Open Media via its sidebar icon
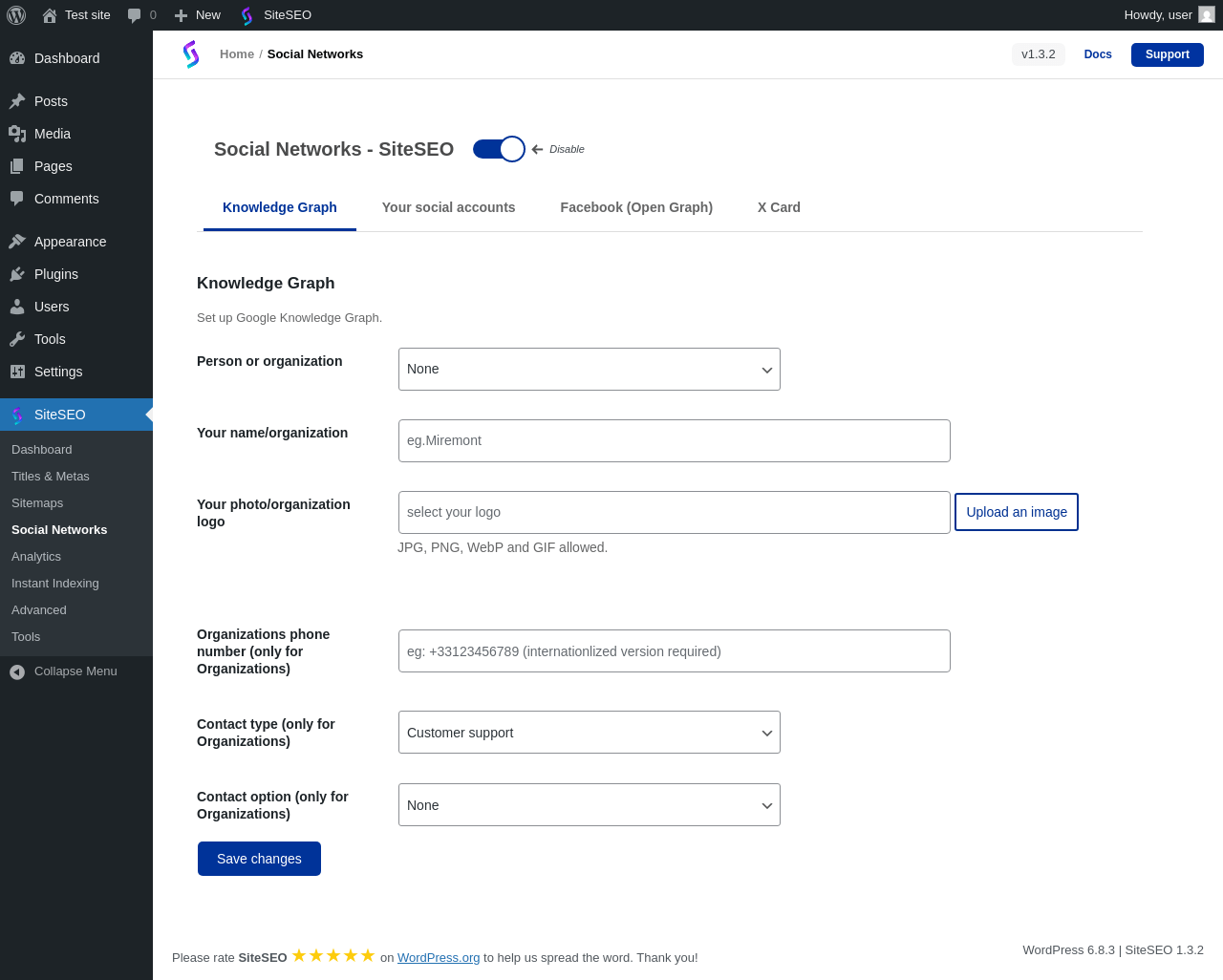The image size is (1223, 980). coord(17,134)
